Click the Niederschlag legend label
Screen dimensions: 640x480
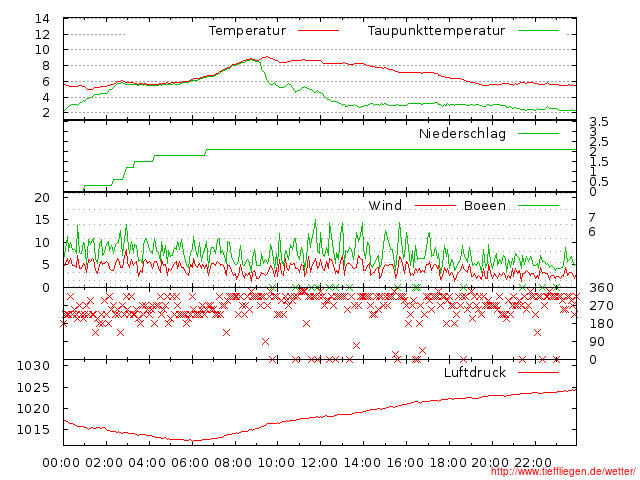[x=462, y=133]
